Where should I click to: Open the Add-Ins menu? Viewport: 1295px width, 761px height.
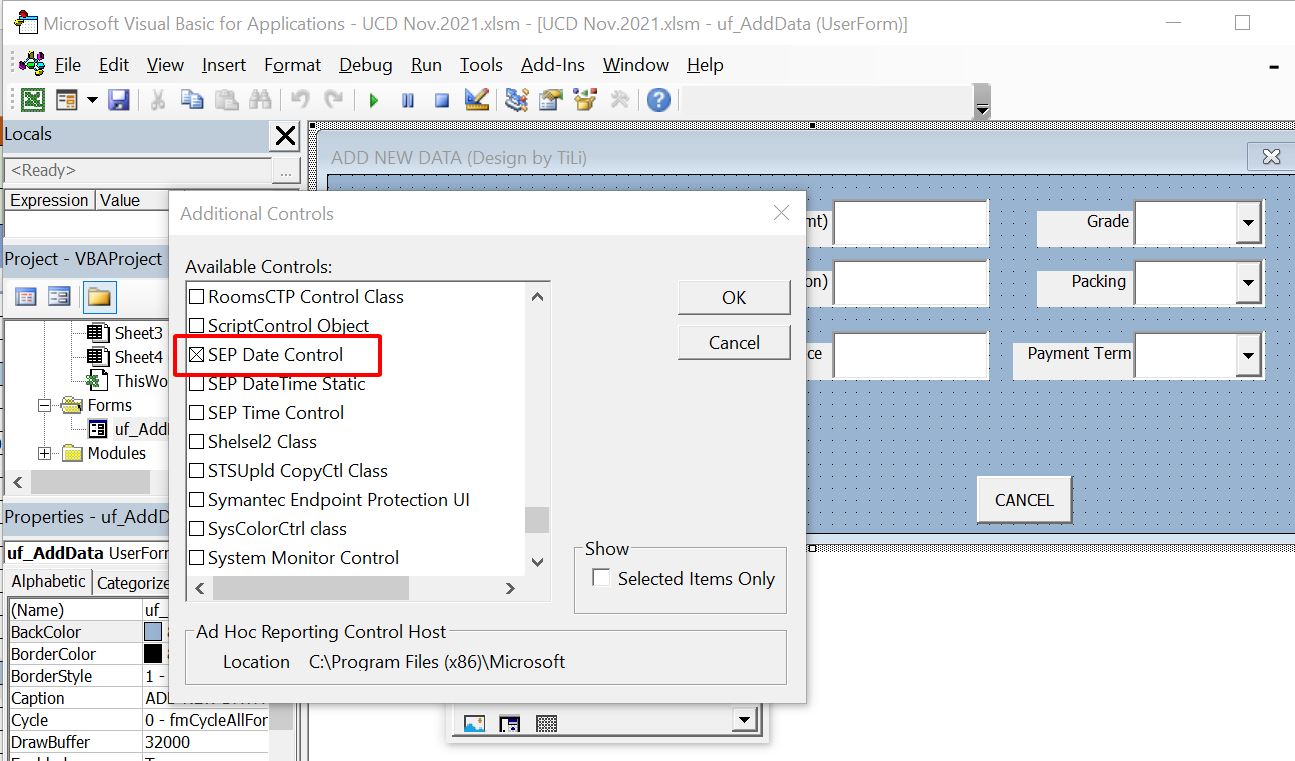pyautogui.click(x=553, y=65)
